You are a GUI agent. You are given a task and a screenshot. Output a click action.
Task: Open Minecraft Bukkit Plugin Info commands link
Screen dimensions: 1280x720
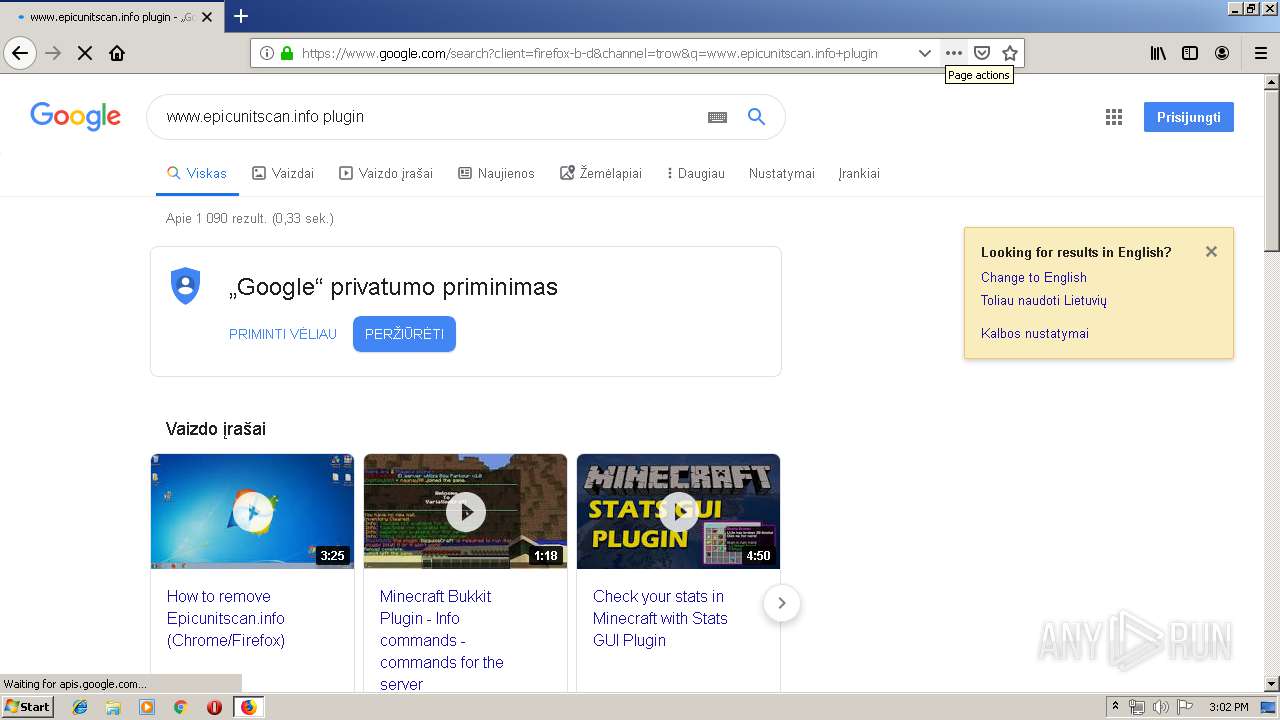tap(442, 640)
